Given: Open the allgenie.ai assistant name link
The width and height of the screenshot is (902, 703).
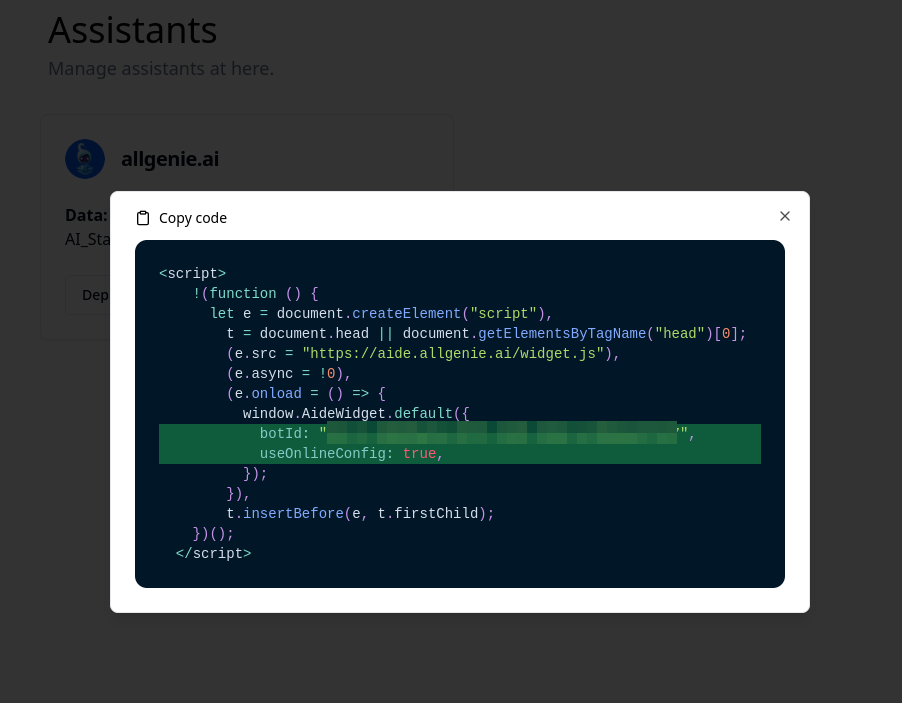Looking at the screenshot, I should click(170, 159).
